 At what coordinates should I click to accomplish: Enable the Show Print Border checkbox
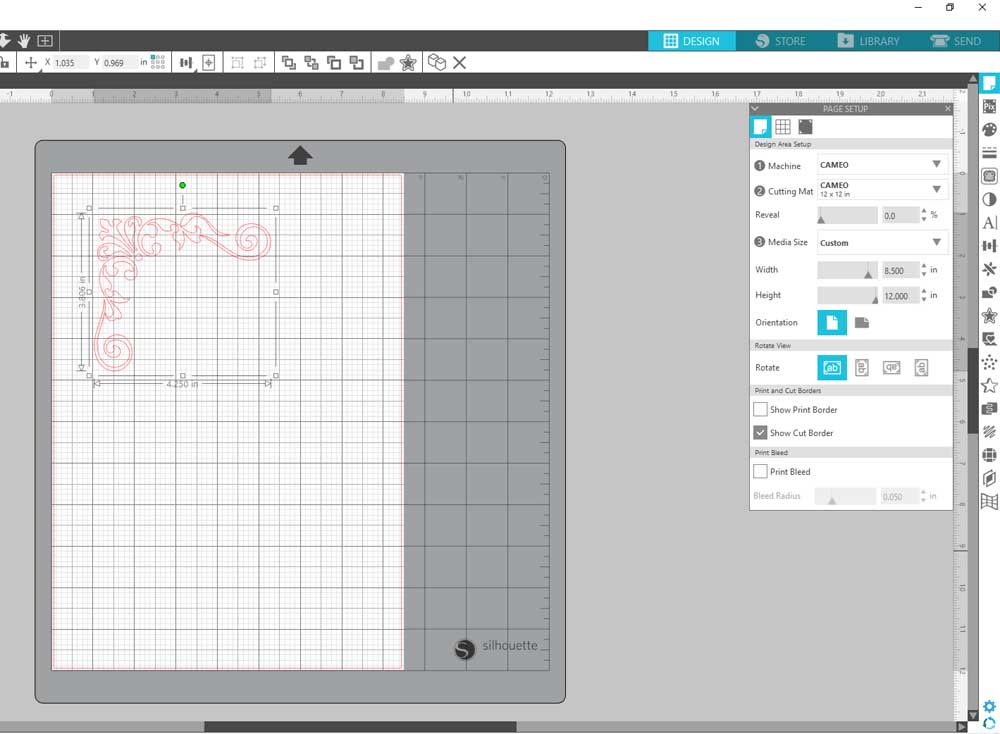click(760, 409)
